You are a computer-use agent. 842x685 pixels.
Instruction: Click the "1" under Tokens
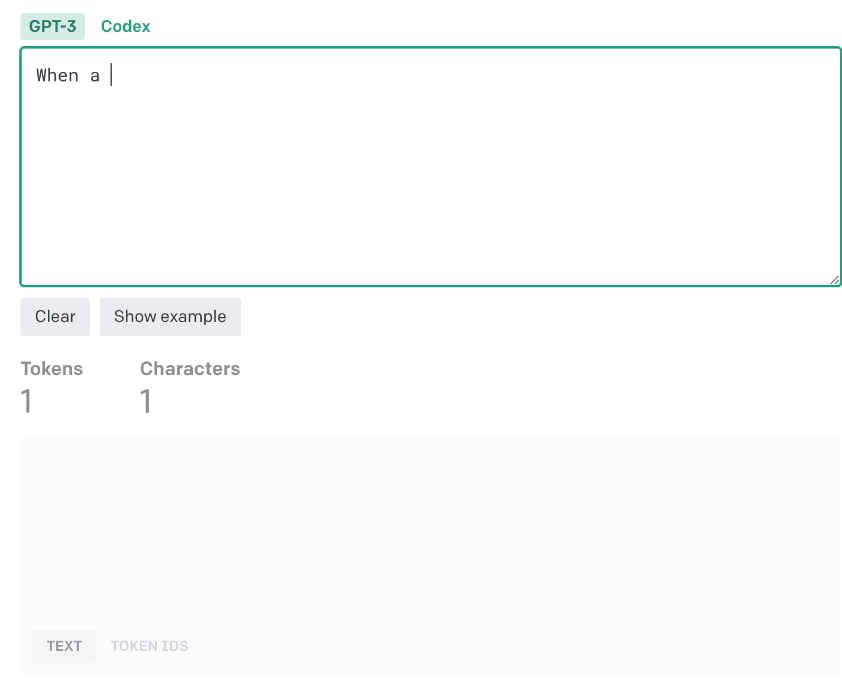click(x=26, y=401)
